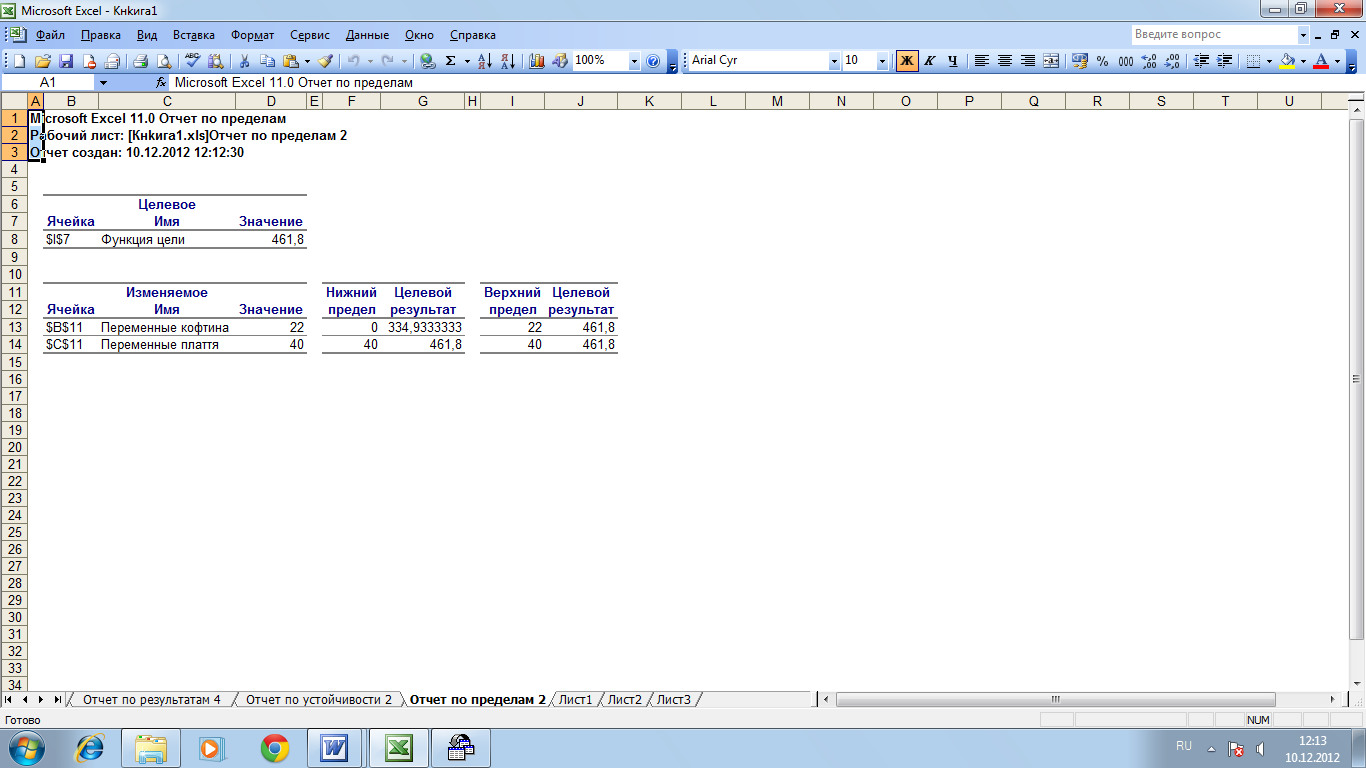The width and height of the screenshot is (1366, 768).
Task: Launch the Chart Wizard icon
Action: point(537,61)
